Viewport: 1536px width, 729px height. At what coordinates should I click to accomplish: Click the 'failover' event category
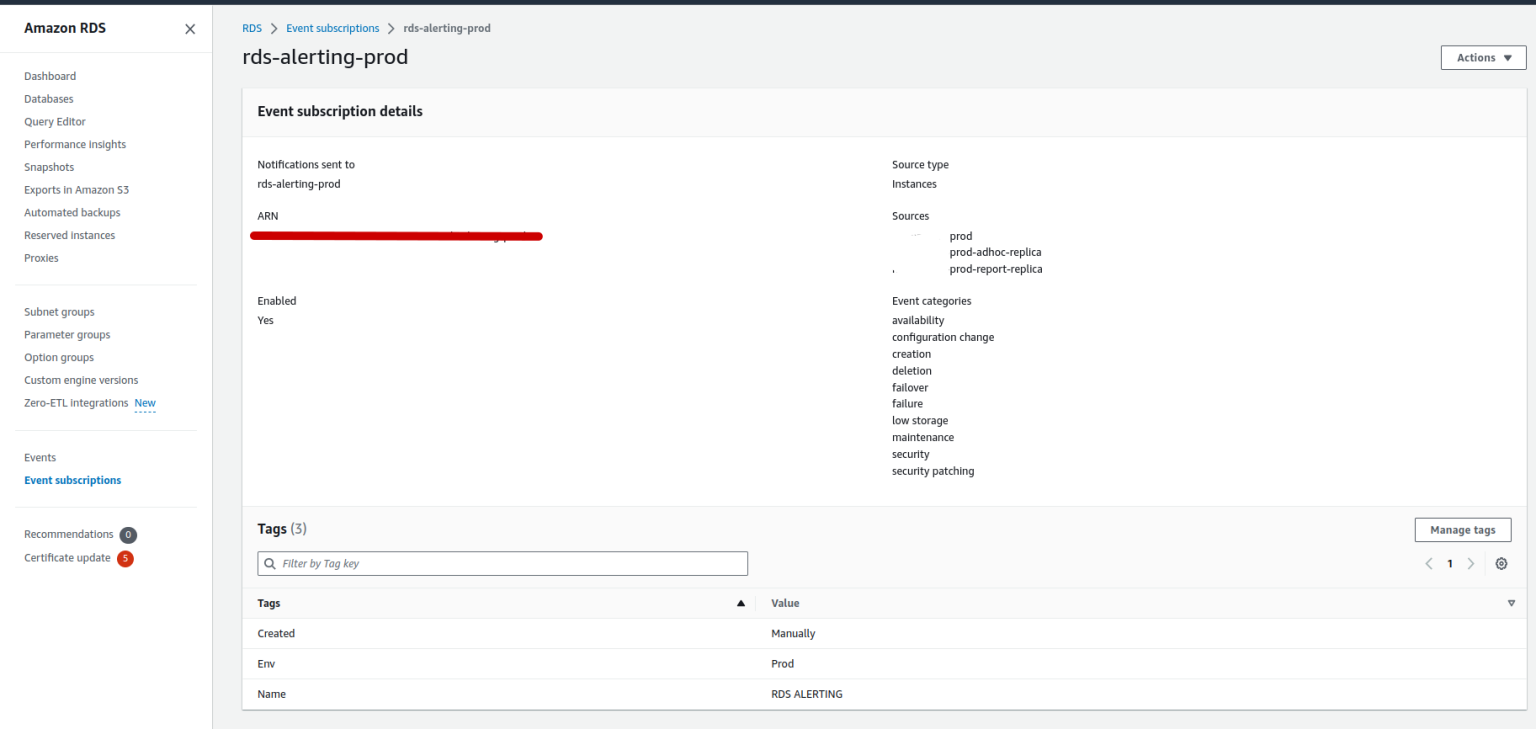click(910, 387)
